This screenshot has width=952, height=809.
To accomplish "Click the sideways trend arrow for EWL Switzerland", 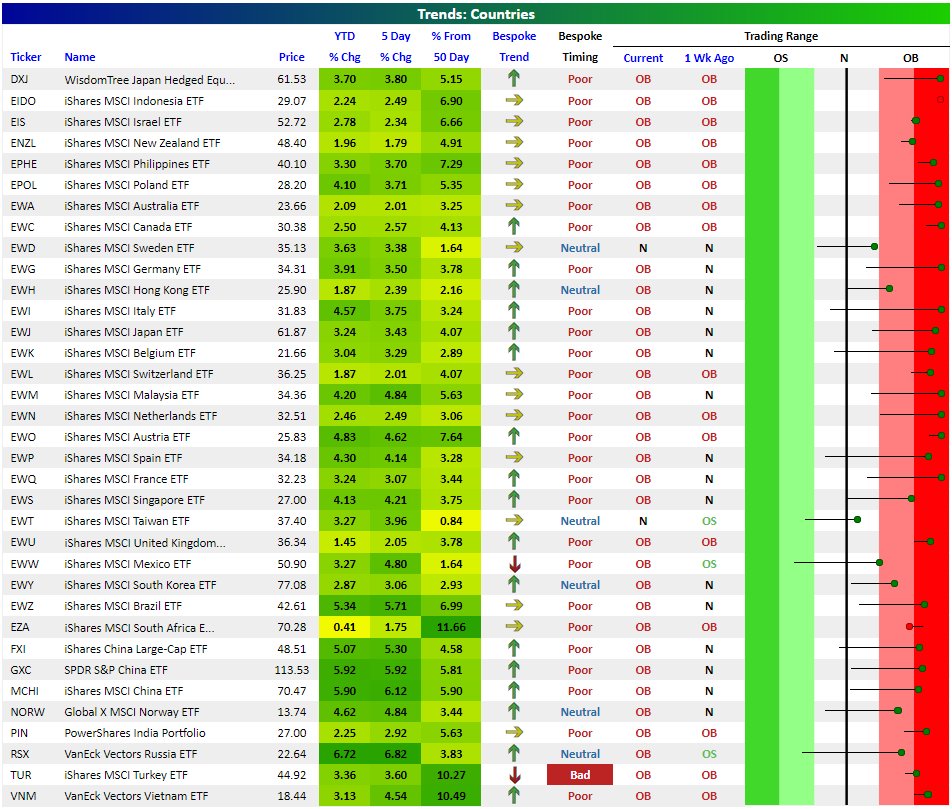I will [514, 374].
